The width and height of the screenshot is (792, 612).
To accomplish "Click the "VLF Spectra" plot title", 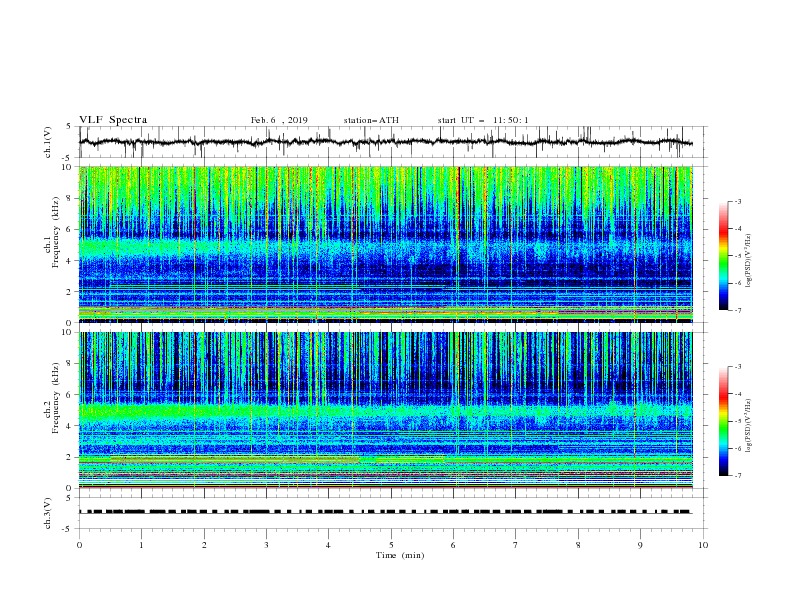I will [113, 120].
